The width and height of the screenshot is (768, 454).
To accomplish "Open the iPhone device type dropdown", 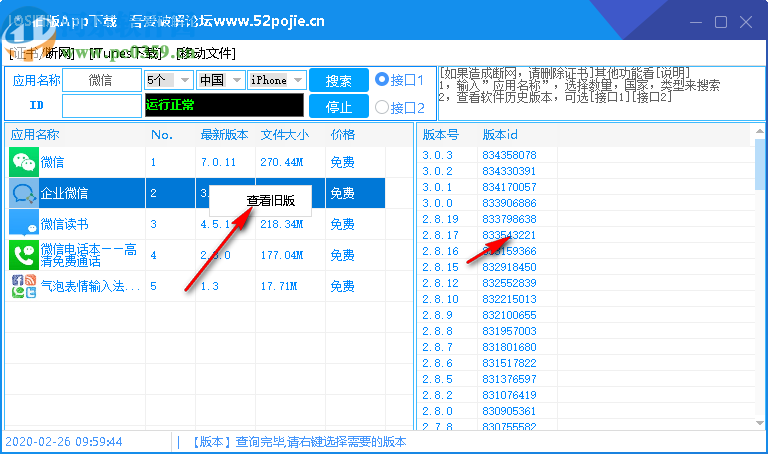I will [277, 80].
